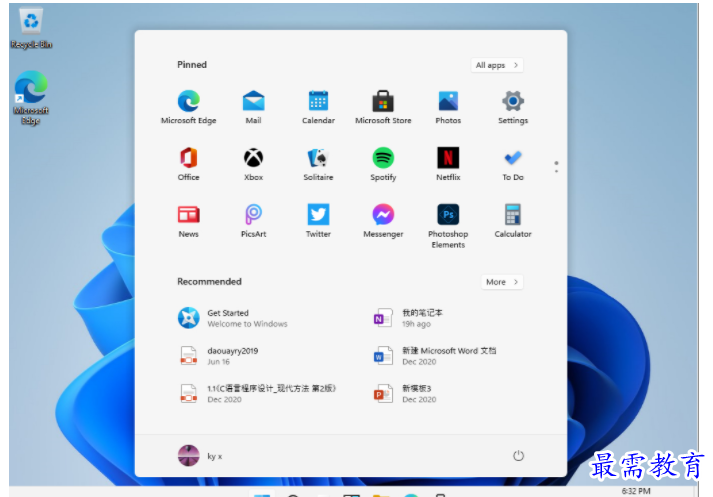The width and height of the screenshot is (713, 497).
Task: Launch Netflix
Action: (x=448, y=164)
